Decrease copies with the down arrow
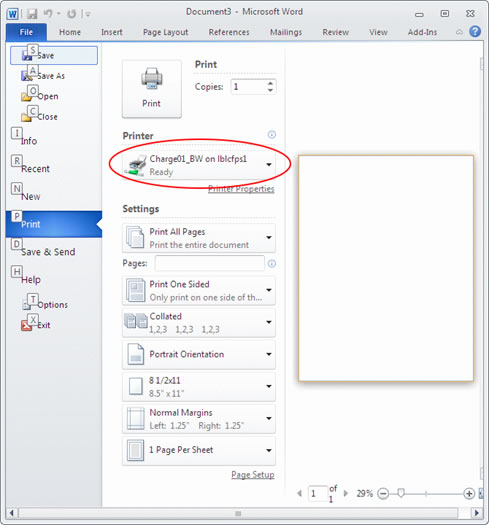The image size is (489, 525). pos(270,90)
